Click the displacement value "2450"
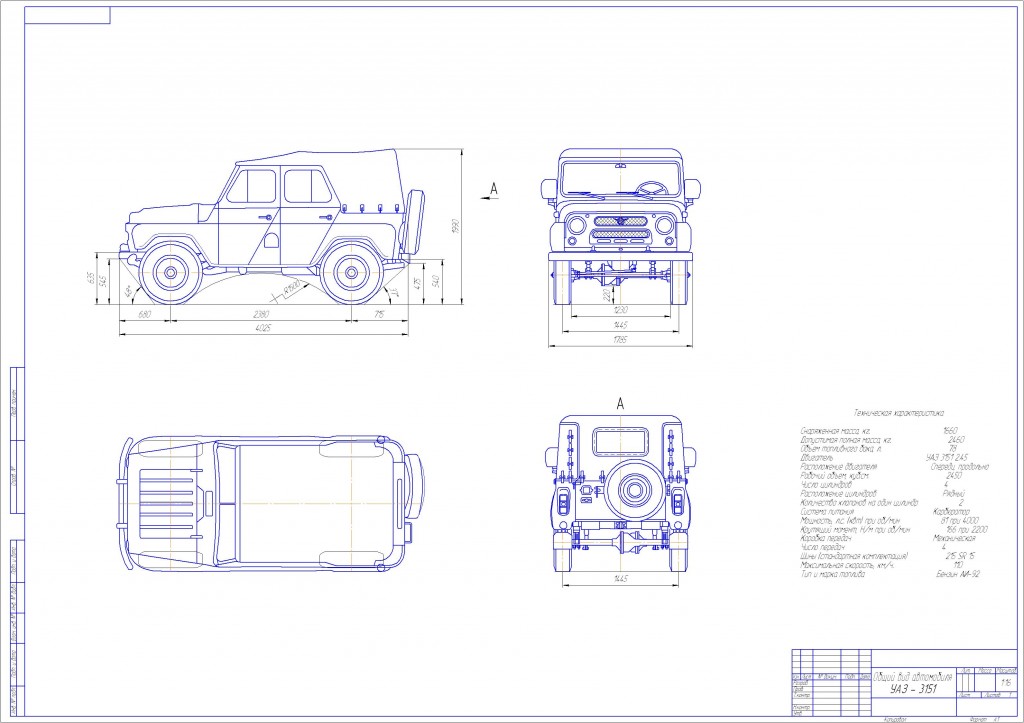 click(953, 476)
